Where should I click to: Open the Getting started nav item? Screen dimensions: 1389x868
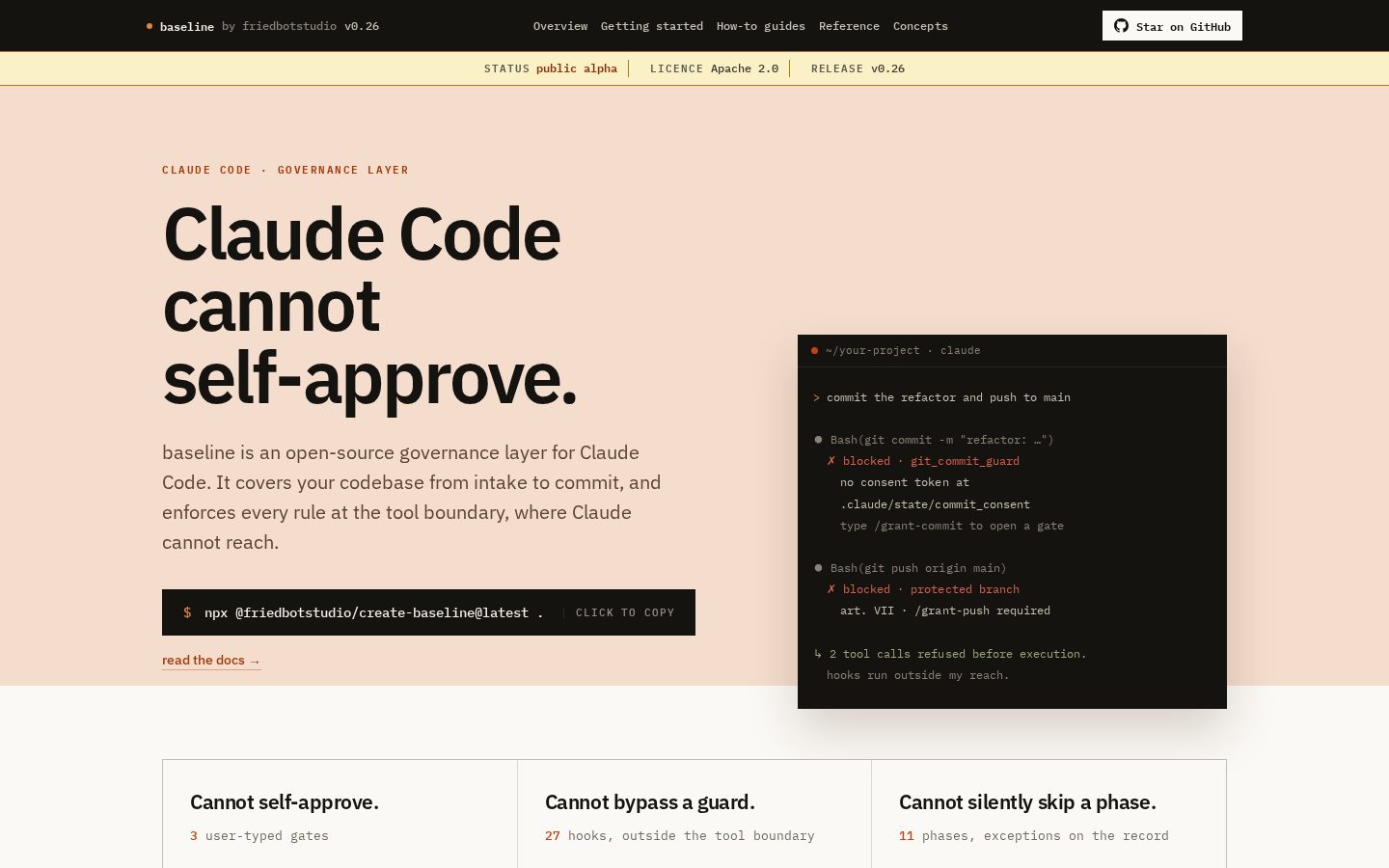[652, 26]
